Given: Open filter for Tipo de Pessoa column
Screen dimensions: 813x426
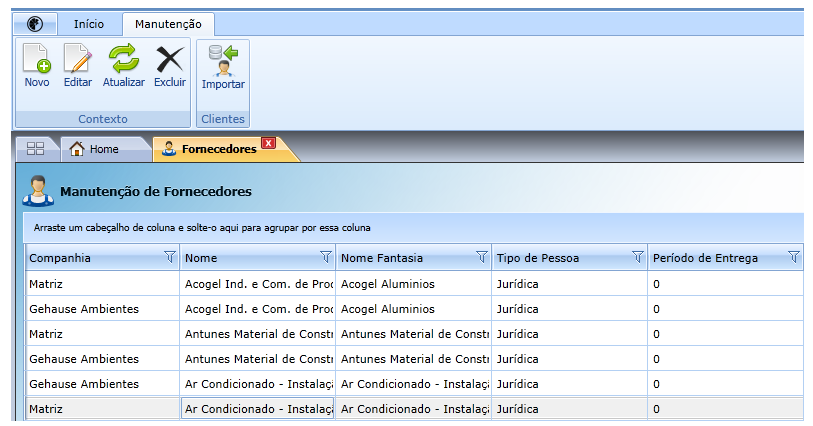Looking at the screenshot, I should pyautogui.click(x=638, y=257).
